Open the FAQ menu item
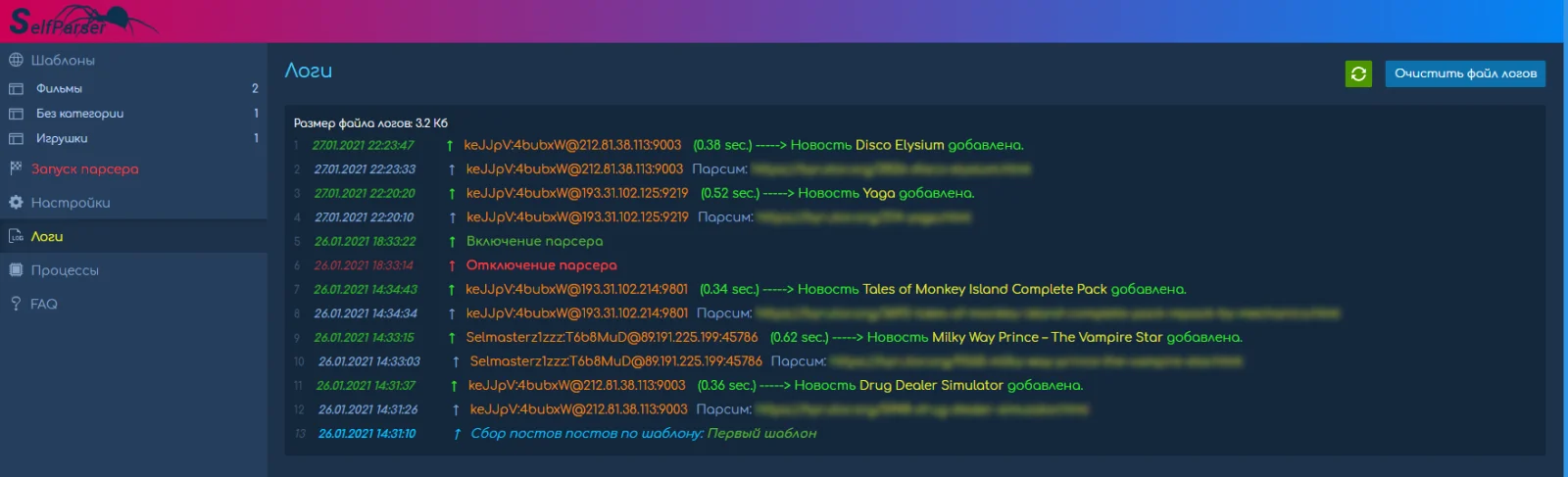The height and width of the screenshot is (477, 1568). click(x=44, y=305)
